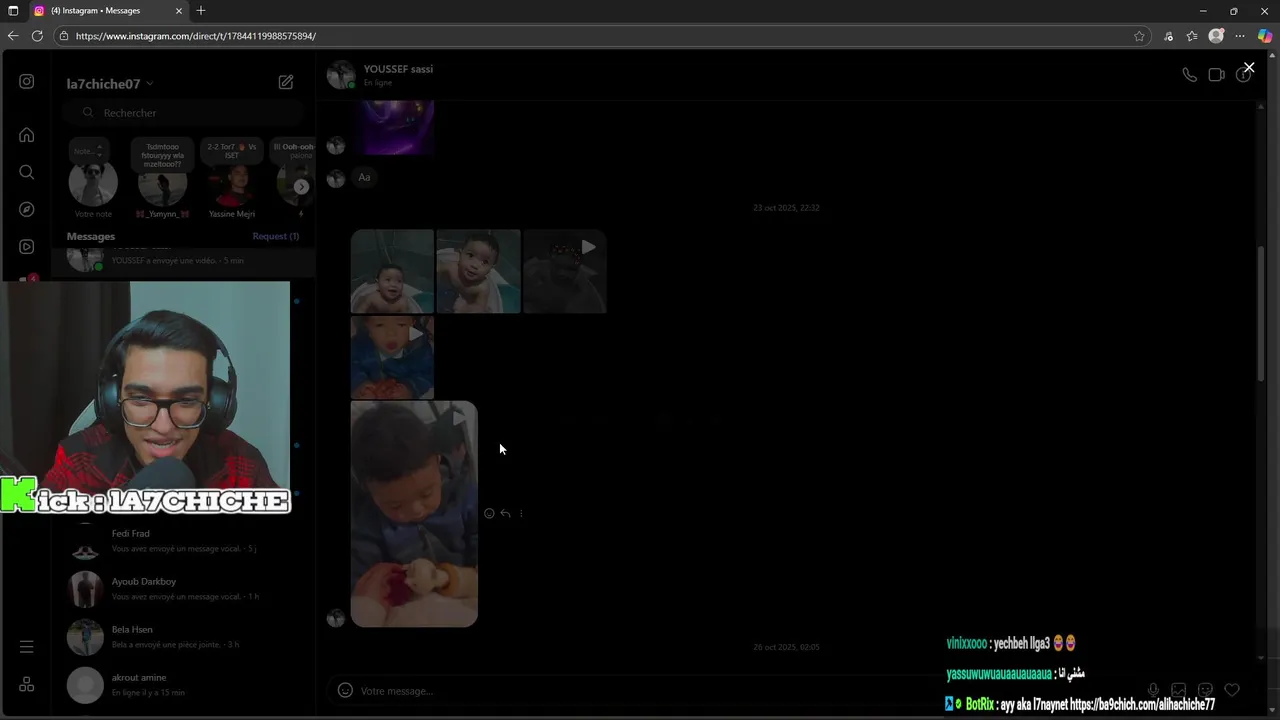The height and width of the screenshot is (720, 1280).
Task: Expand the la7chiche07 account switcher
Action: point(110,84)
